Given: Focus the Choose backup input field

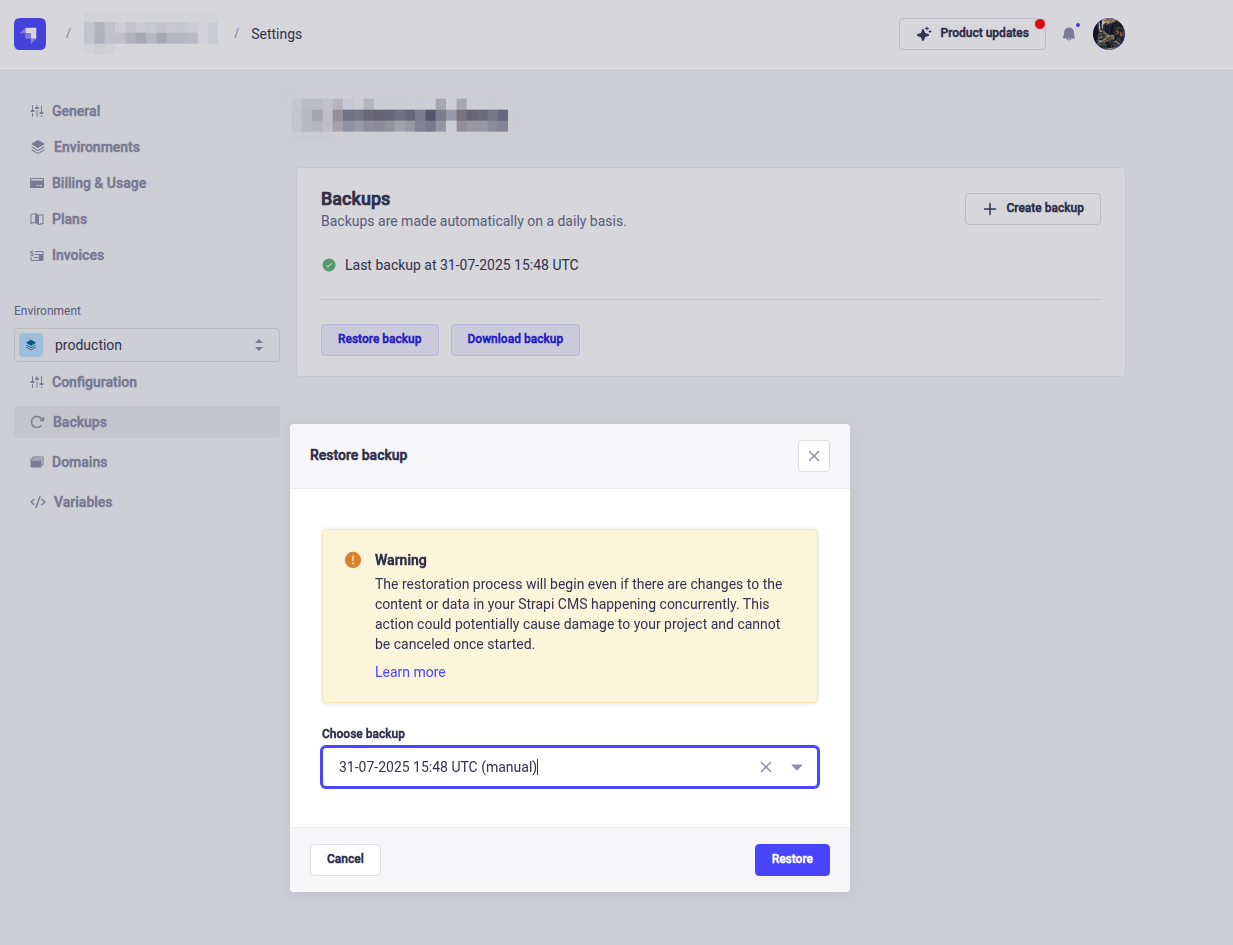Looking at the screenshot, I should point(540,767).
